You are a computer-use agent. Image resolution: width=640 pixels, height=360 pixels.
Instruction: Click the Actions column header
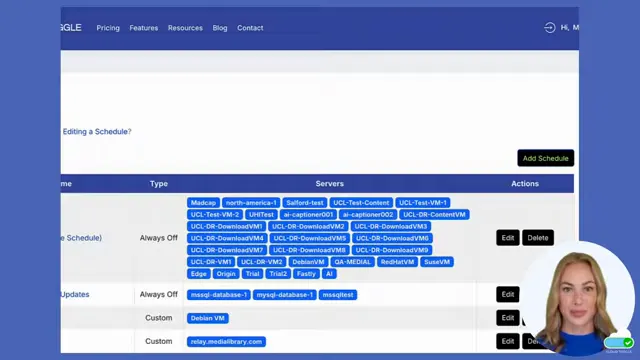525,184
